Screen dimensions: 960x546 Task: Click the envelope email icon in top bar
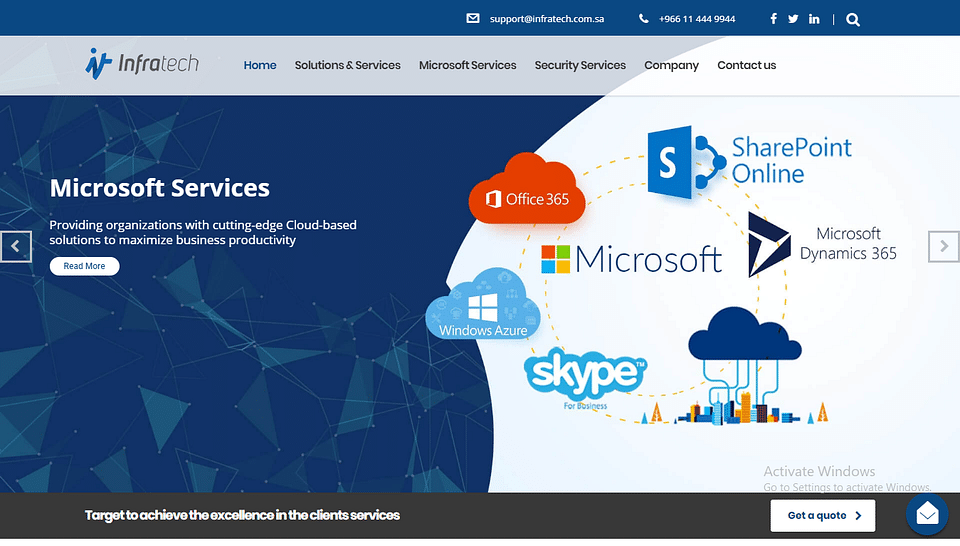[473, 18]
